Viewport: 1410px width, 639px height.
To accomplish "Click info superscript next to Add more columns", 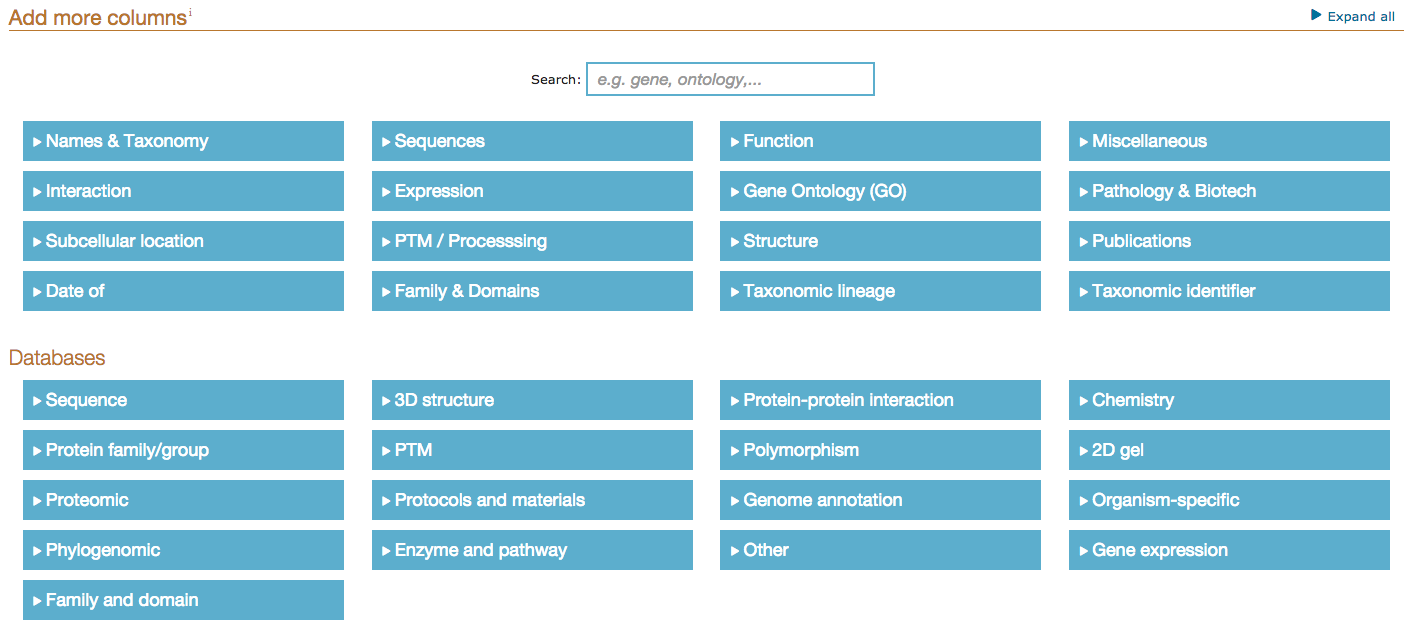I will tap(190, 12).
